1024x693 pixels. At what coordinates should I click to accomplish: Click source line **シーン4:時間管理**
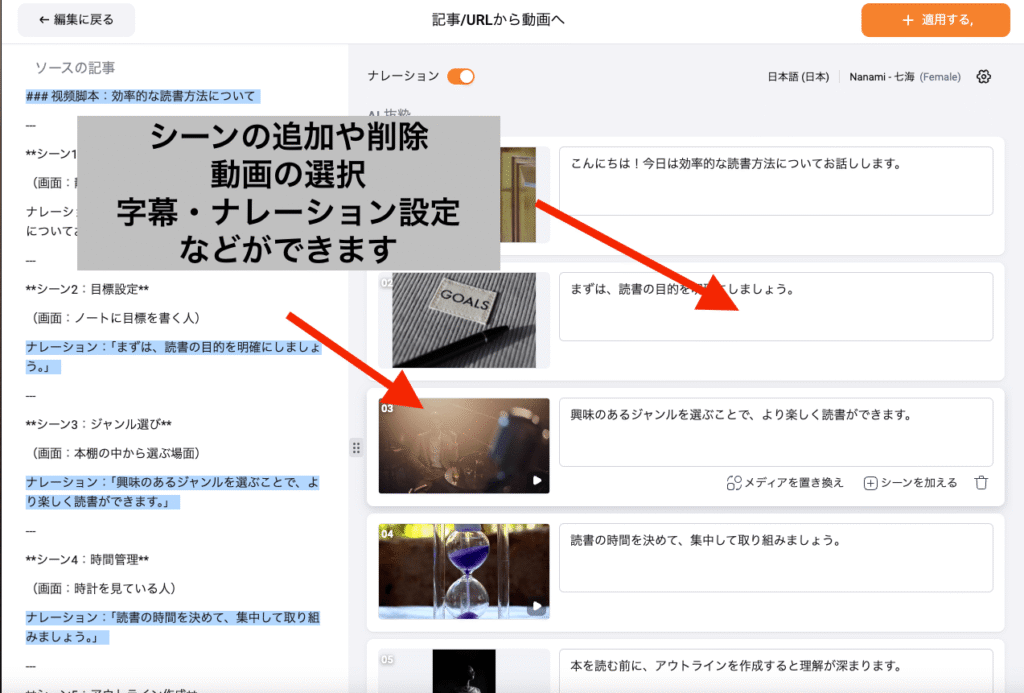(87, 559)
